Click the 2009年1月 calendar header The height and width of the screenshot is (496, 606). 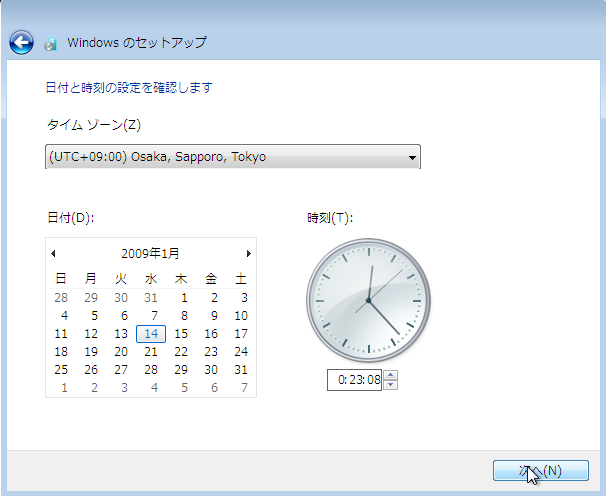[x=150, y=254]
